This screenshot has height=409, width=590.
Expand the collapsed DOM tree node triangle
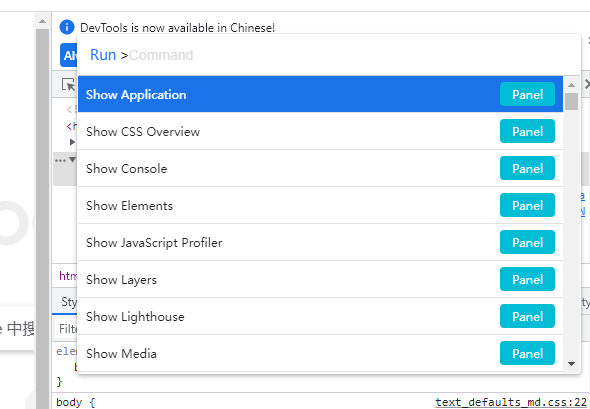(x=72, y=142)
